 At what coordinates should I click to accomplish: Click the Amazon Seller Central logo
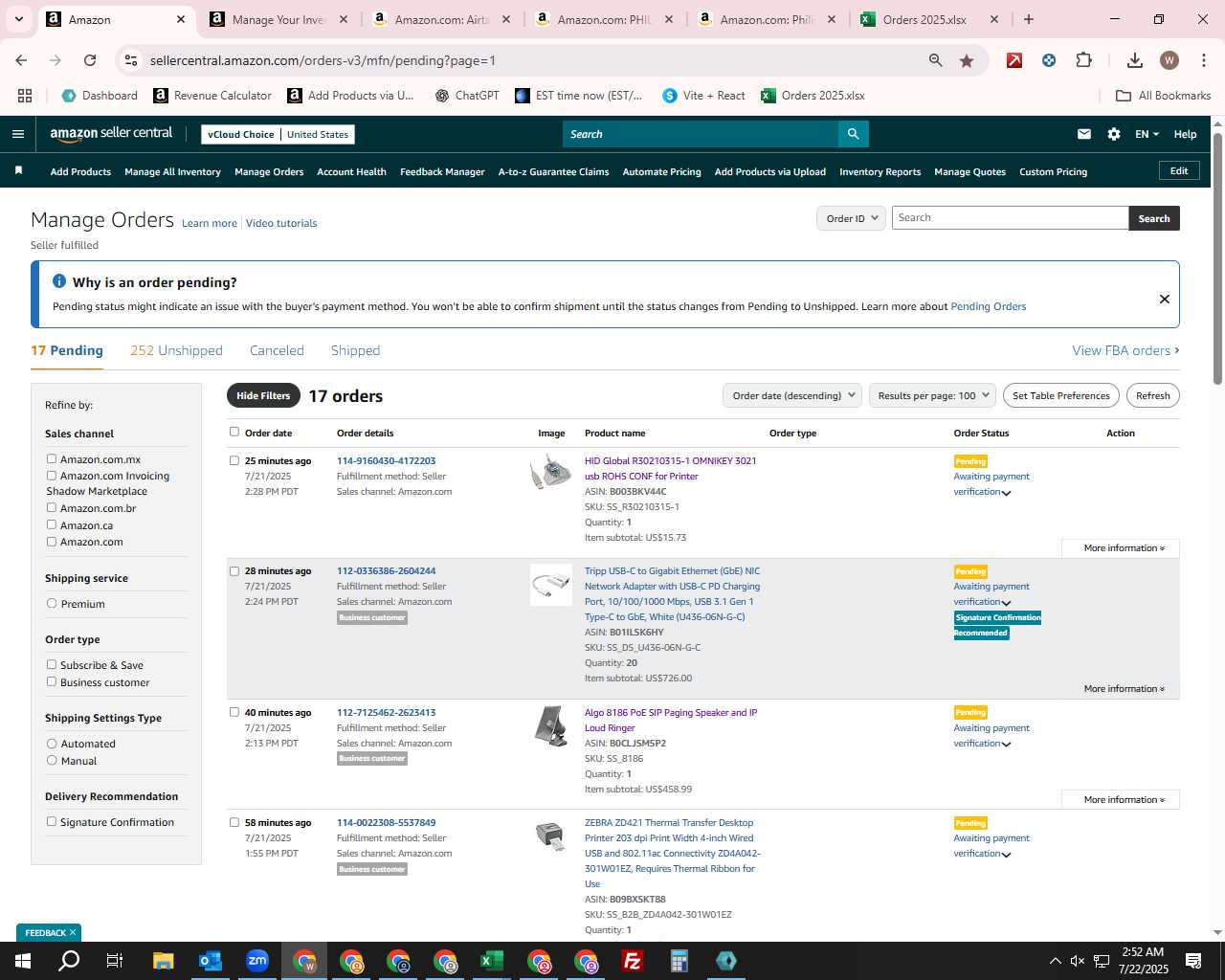point(111,134)
